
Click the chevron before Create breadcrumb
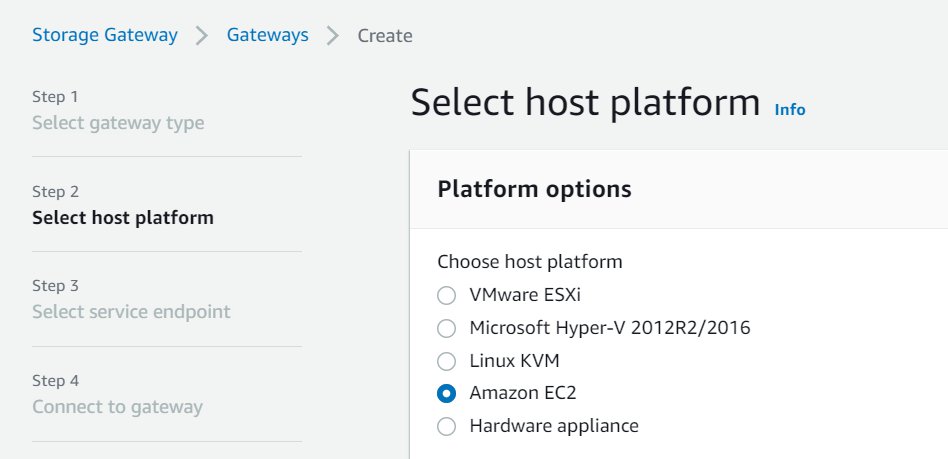pos(333,36)
